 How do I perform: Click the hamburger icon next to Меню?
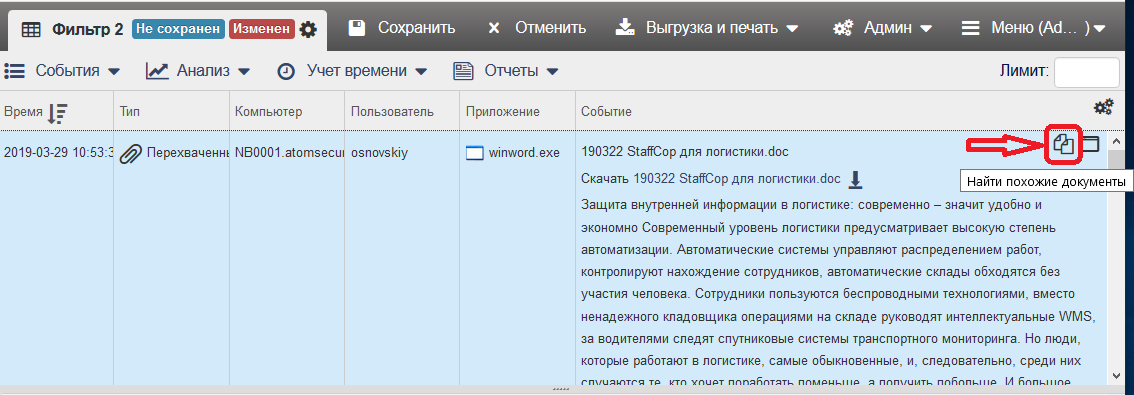(971, 28)
